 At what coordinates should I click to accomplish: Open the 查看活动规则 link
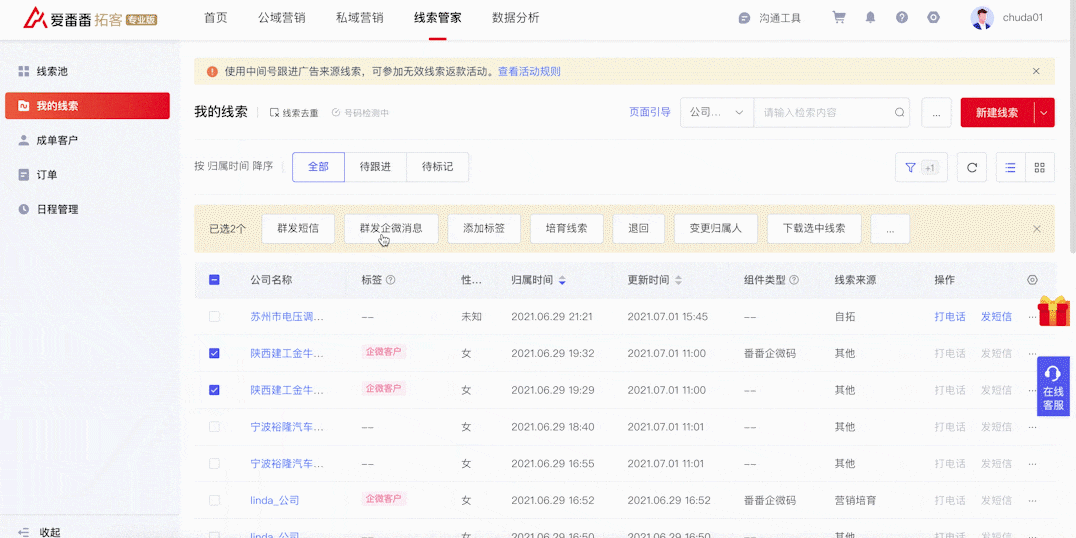[x=529, y=72]
